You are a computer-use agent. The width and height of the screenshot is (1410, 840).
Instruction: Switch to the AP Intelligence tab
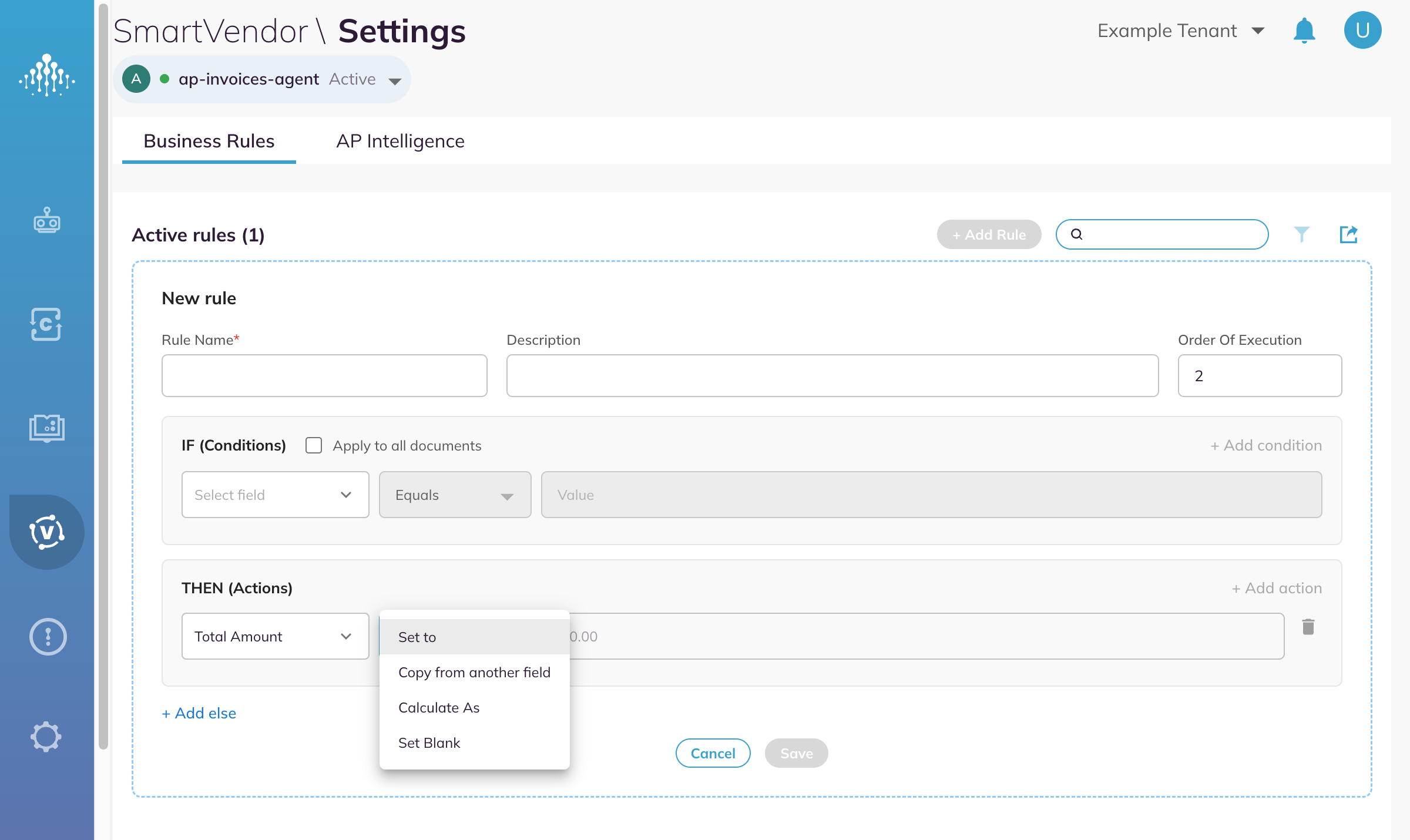401,141
